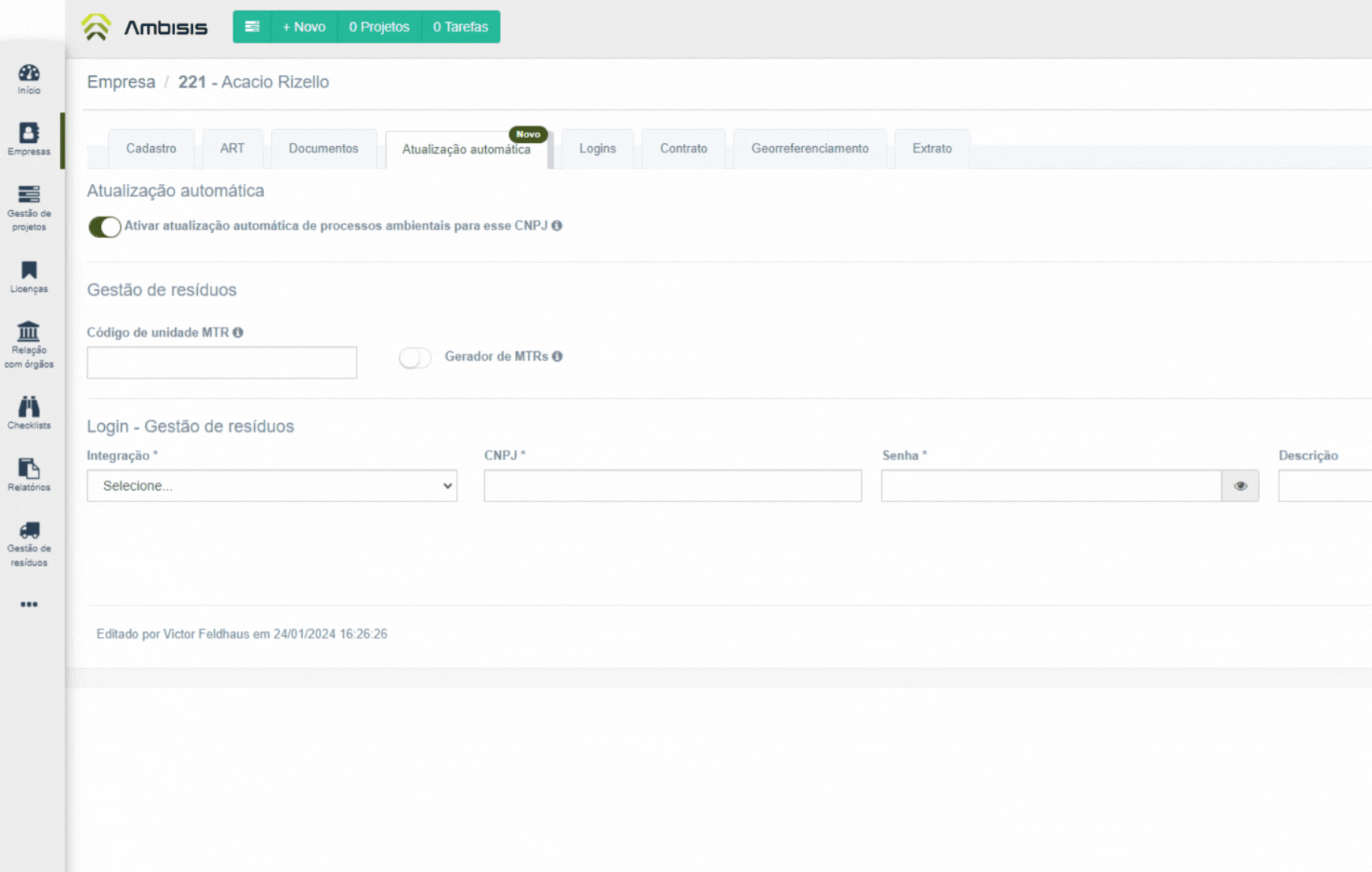
Task: Reveal the Senha password with eye icon
Action: [1240, 486]
